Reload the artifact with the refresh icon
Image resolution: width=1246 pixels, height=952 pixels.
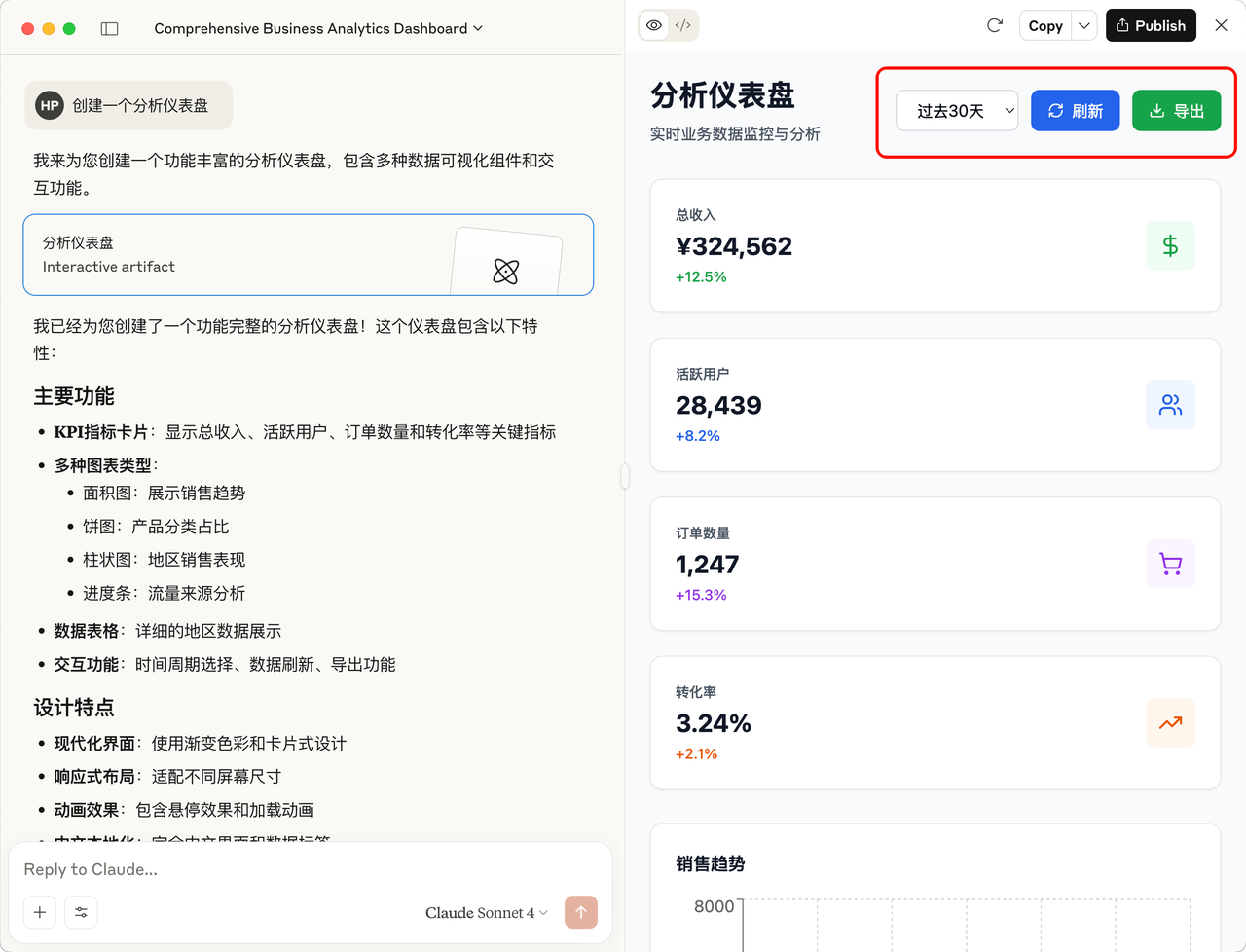[x=995, y=25]
